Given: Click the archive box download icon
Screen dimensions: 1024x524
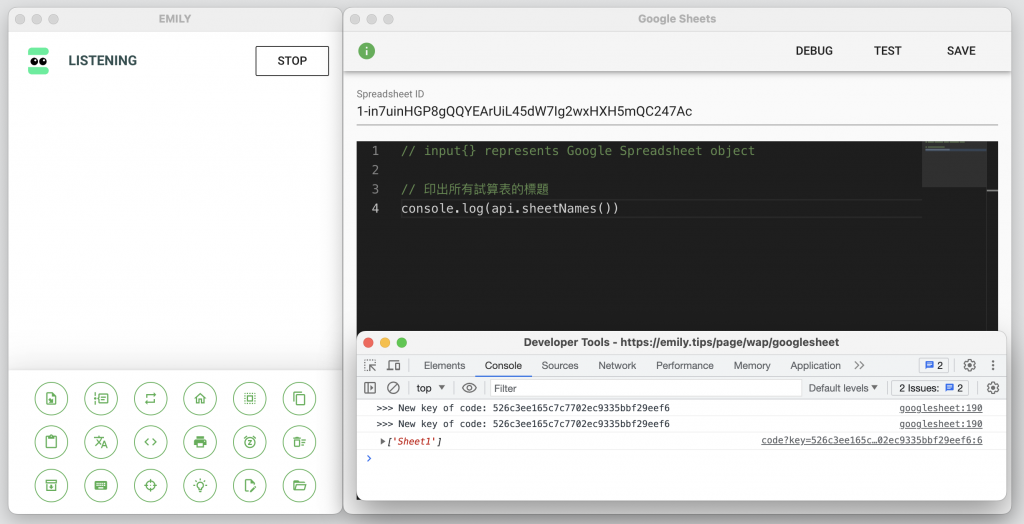Looking at the screenshot, I should [52, 485].
